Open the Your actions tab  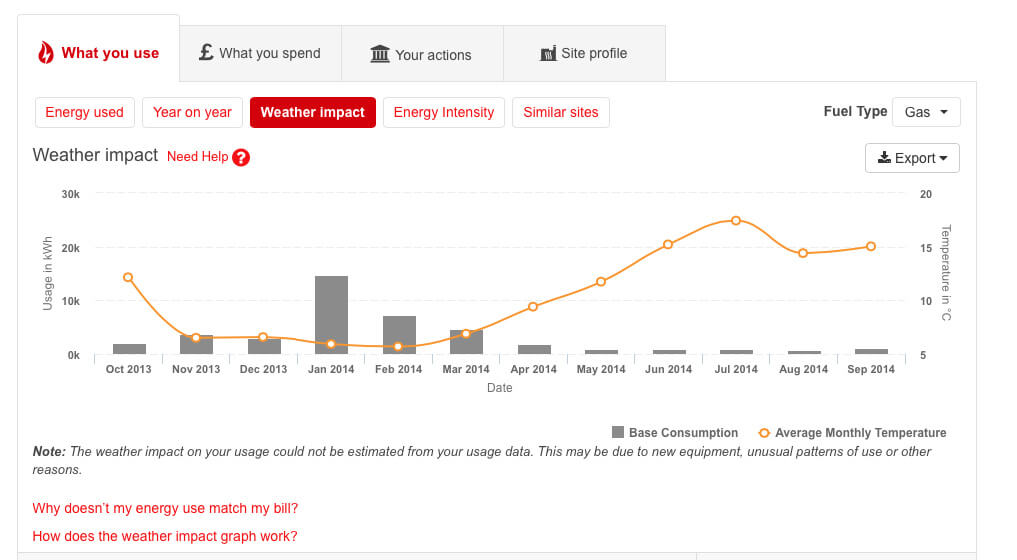point(421,54)
